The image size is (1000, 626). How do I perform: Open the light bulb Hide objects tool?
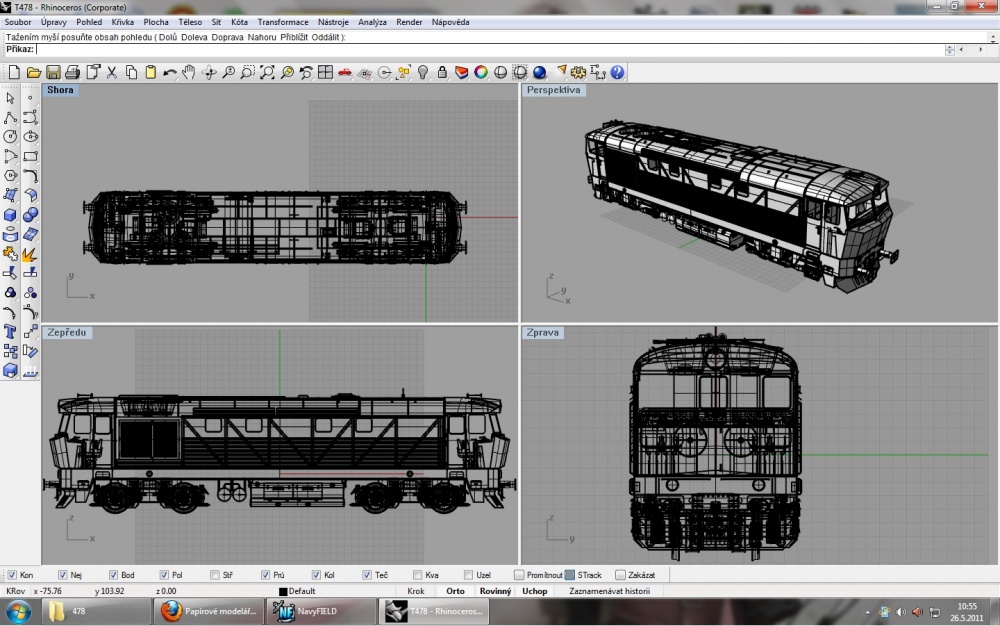click(423, 73)
